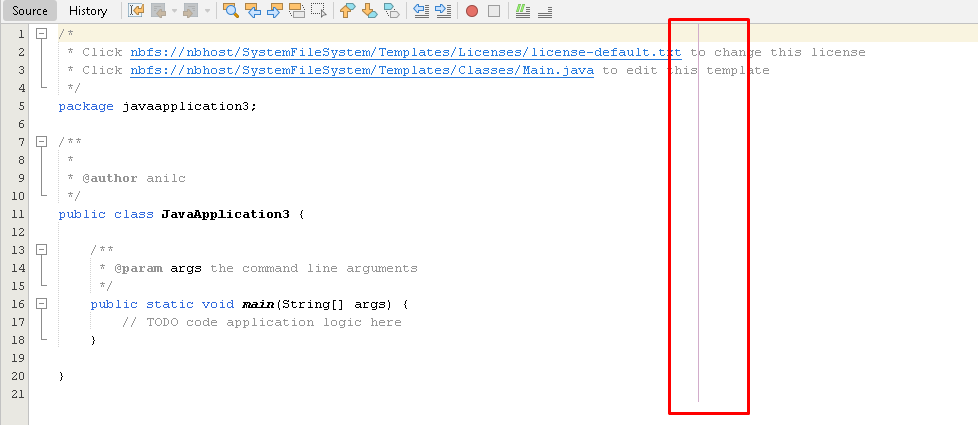The image size is (978, 425).
Task: Jump to the Last Edit location
Action: [x=136, y=11]
